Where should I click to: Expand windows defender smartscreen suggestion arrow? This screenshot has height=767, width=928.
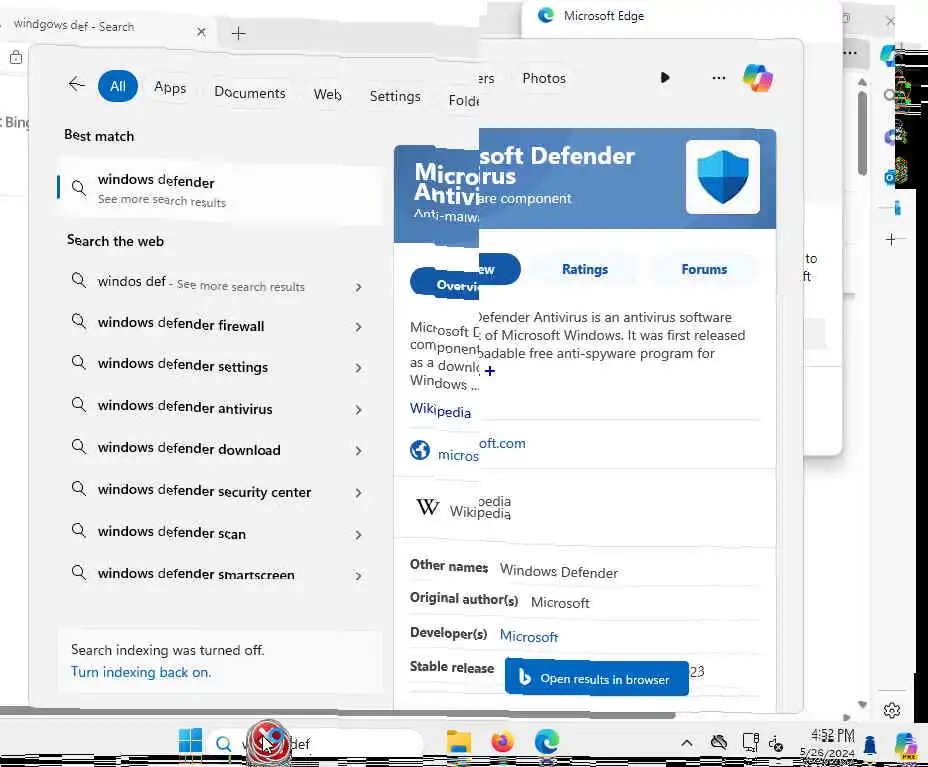point(358,576)
